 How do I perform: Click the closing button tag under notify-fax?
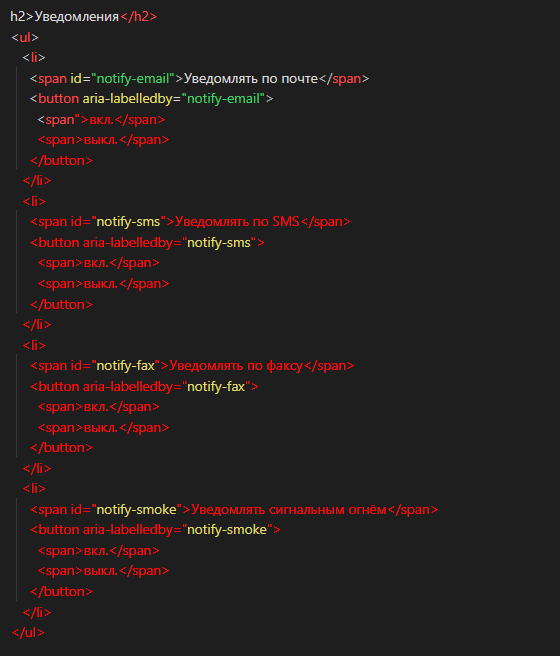[61, 448]
